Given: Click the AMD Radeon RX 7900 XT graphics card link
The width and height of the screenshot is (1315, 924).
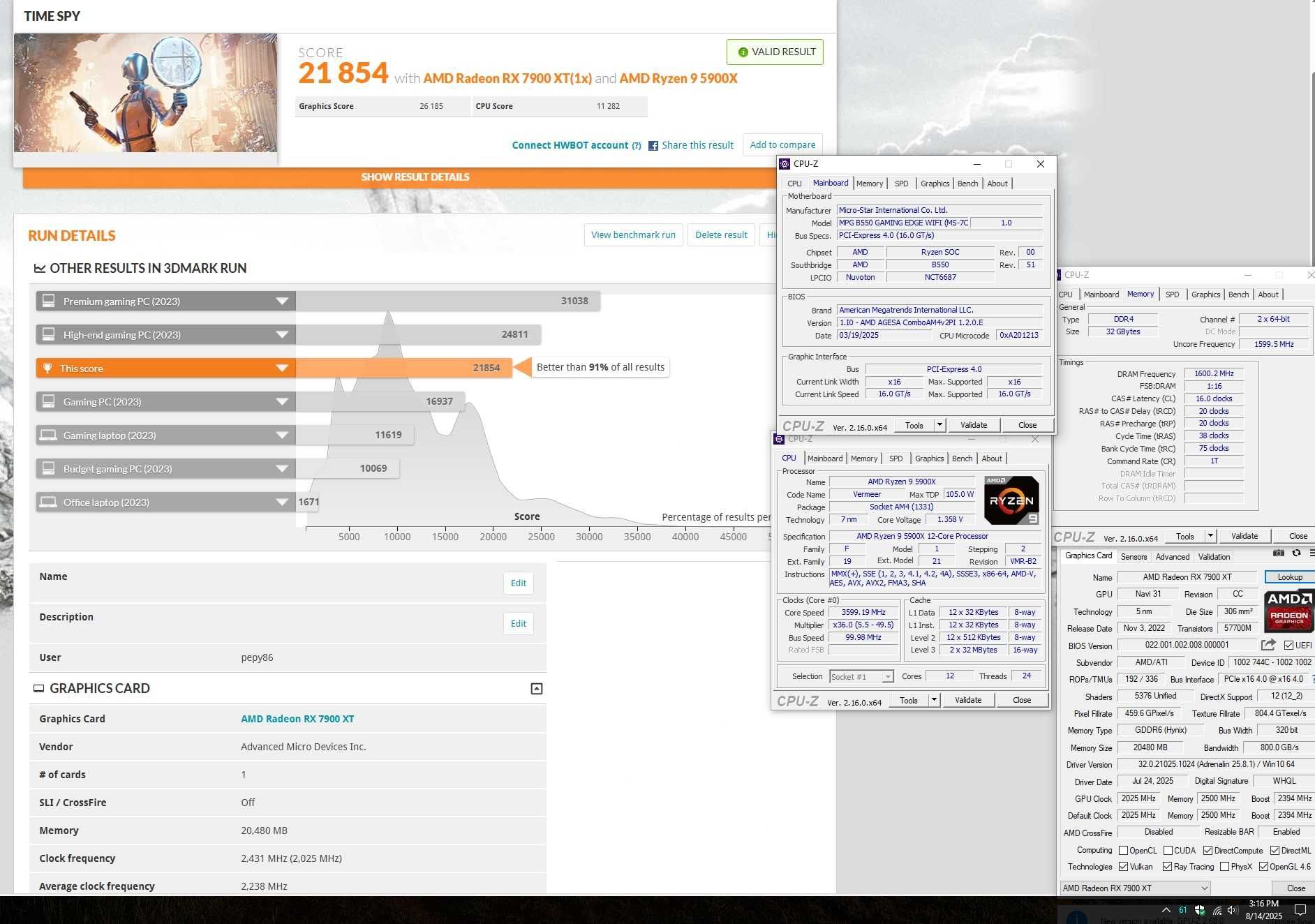Looking at the screenshot, I should (297, 719).
